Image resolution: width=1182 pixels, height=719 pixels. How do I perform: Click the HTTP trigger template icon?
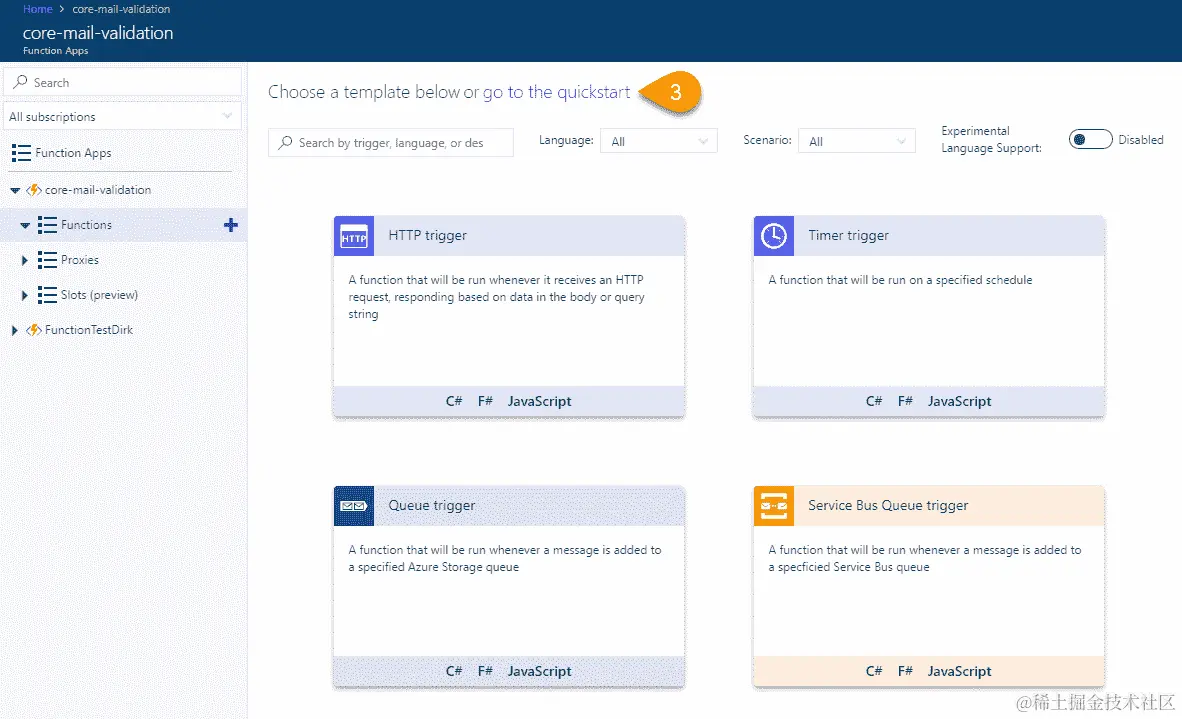coord(354,237)
